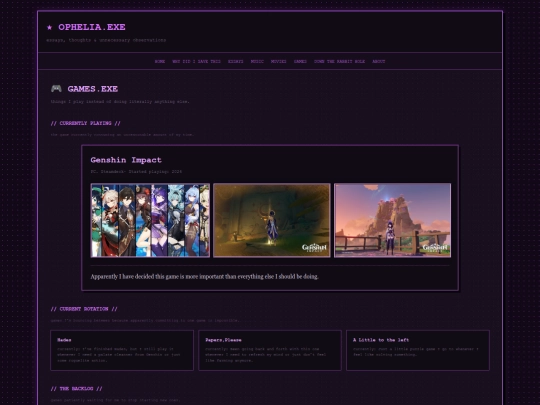Open the Hades game card
This screenshot has width=540, height=405.
(122, 351)
